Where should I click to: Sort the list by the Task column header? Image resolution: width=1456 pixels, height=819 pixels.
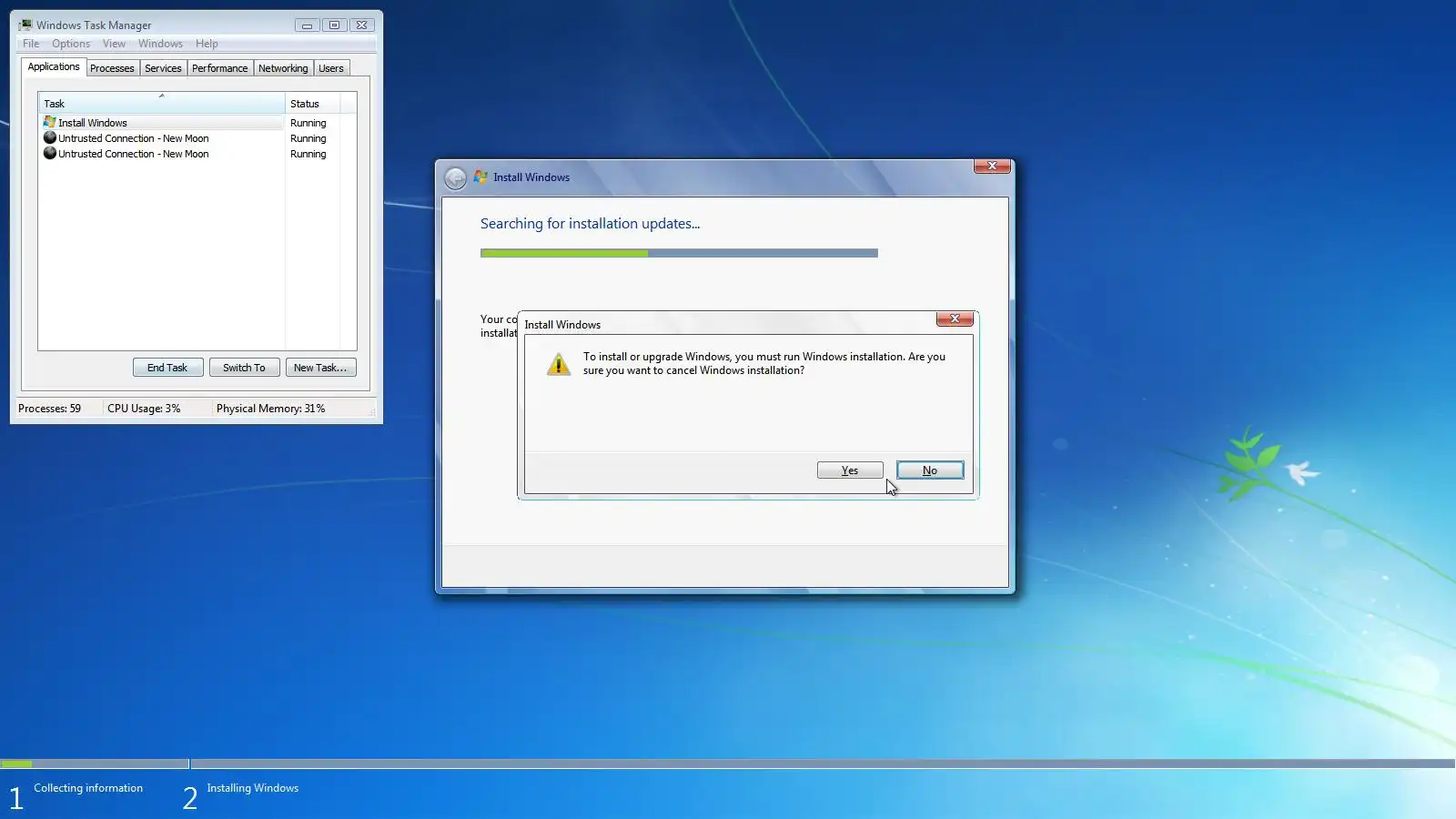tap(161, 104)
